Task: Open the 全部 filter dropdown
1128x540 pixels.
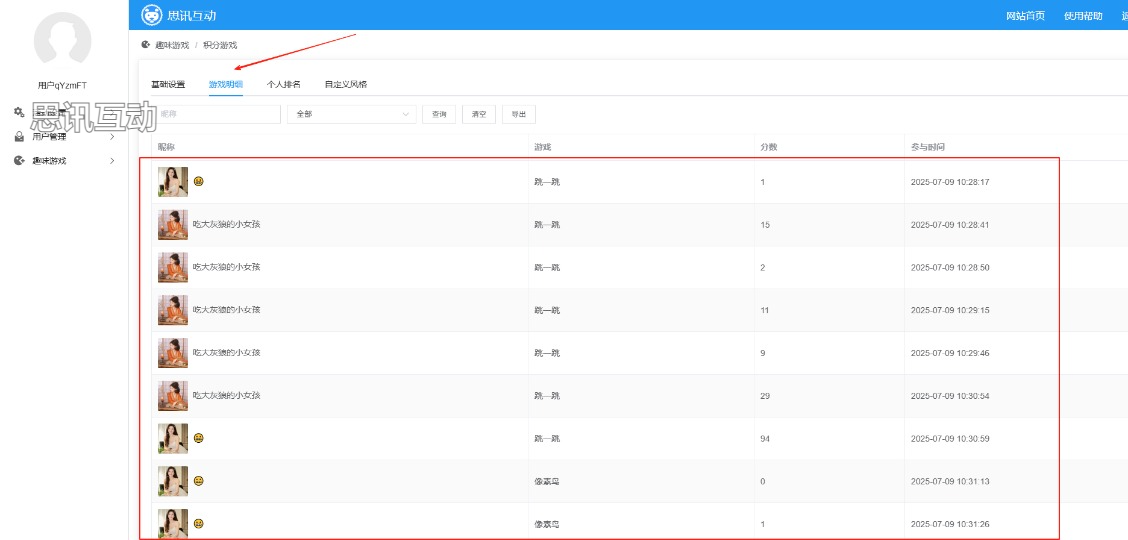Action: (x=351, y=114)
